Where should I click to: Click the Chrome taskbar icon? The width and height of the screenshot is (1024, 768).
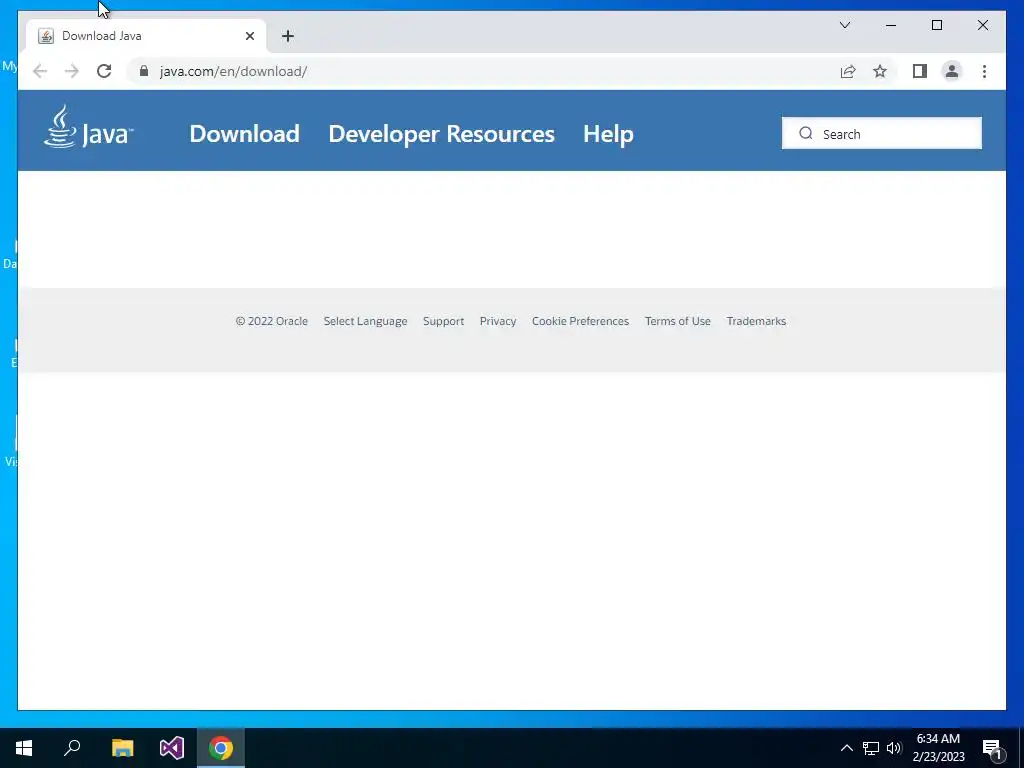click(221, 748)
